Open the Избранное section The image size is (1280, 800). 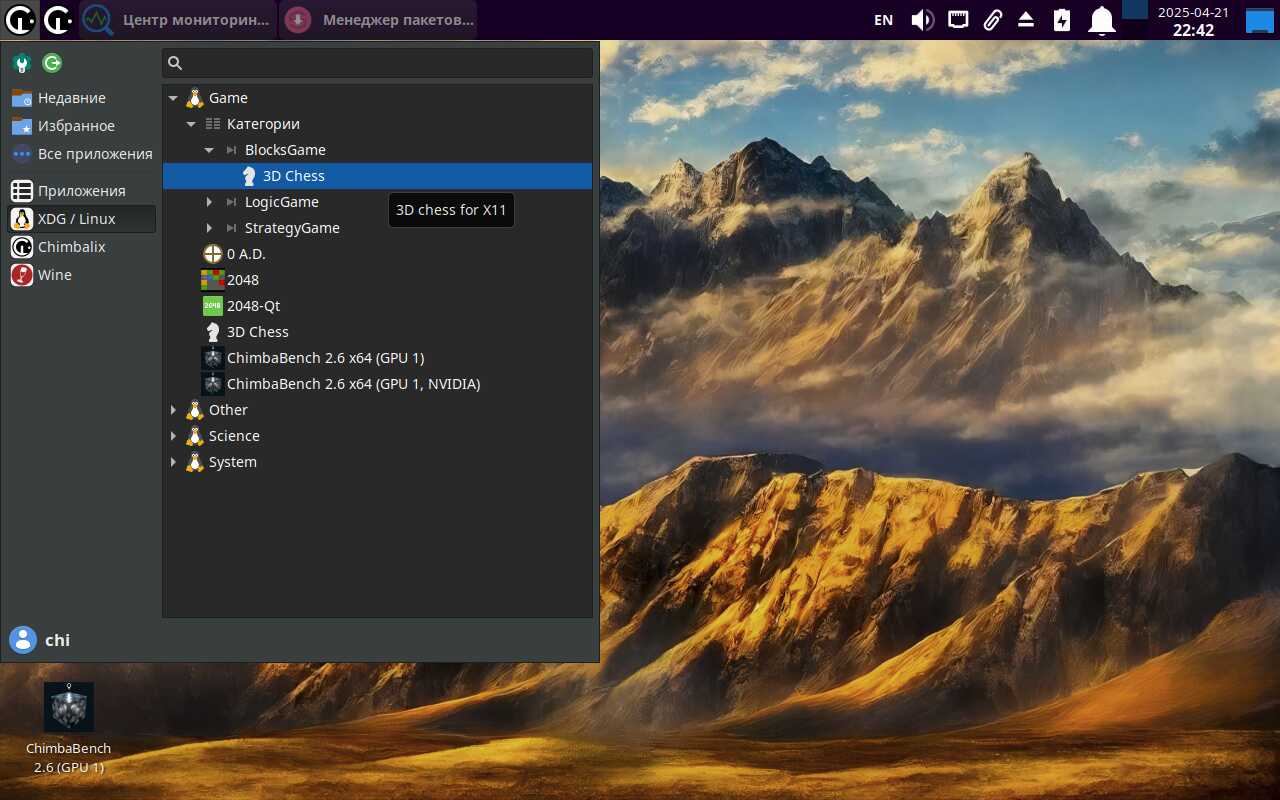coord(82,126)
